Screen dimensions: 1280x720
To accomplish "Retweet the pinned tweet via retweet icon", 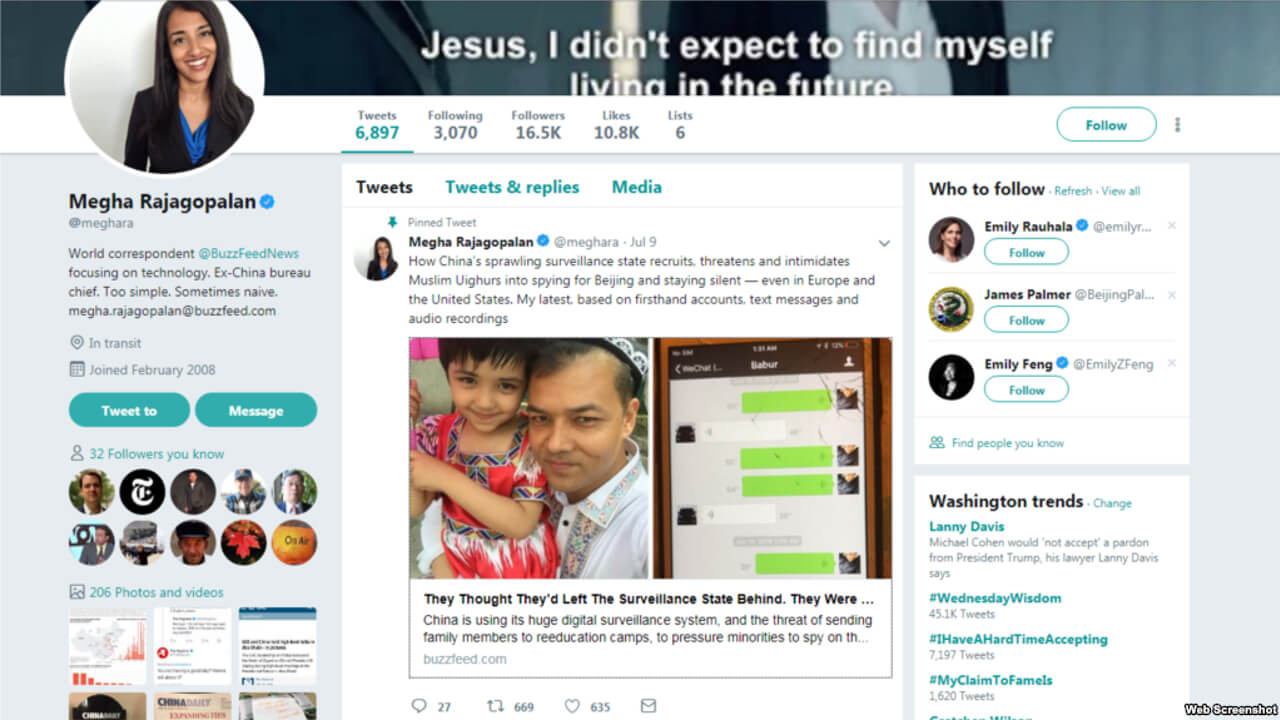I will (495, 706).
